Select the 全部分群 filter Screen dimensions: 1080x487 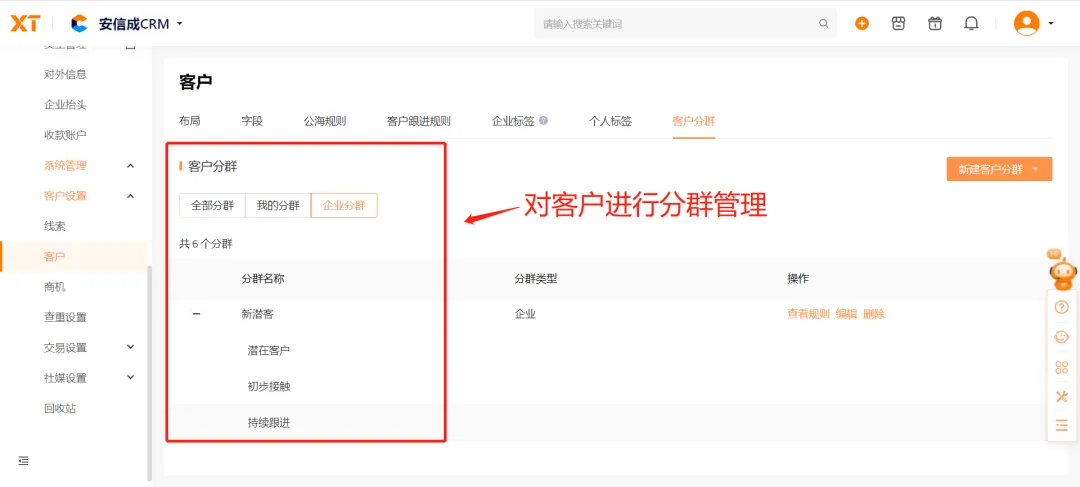click(212, 205)
